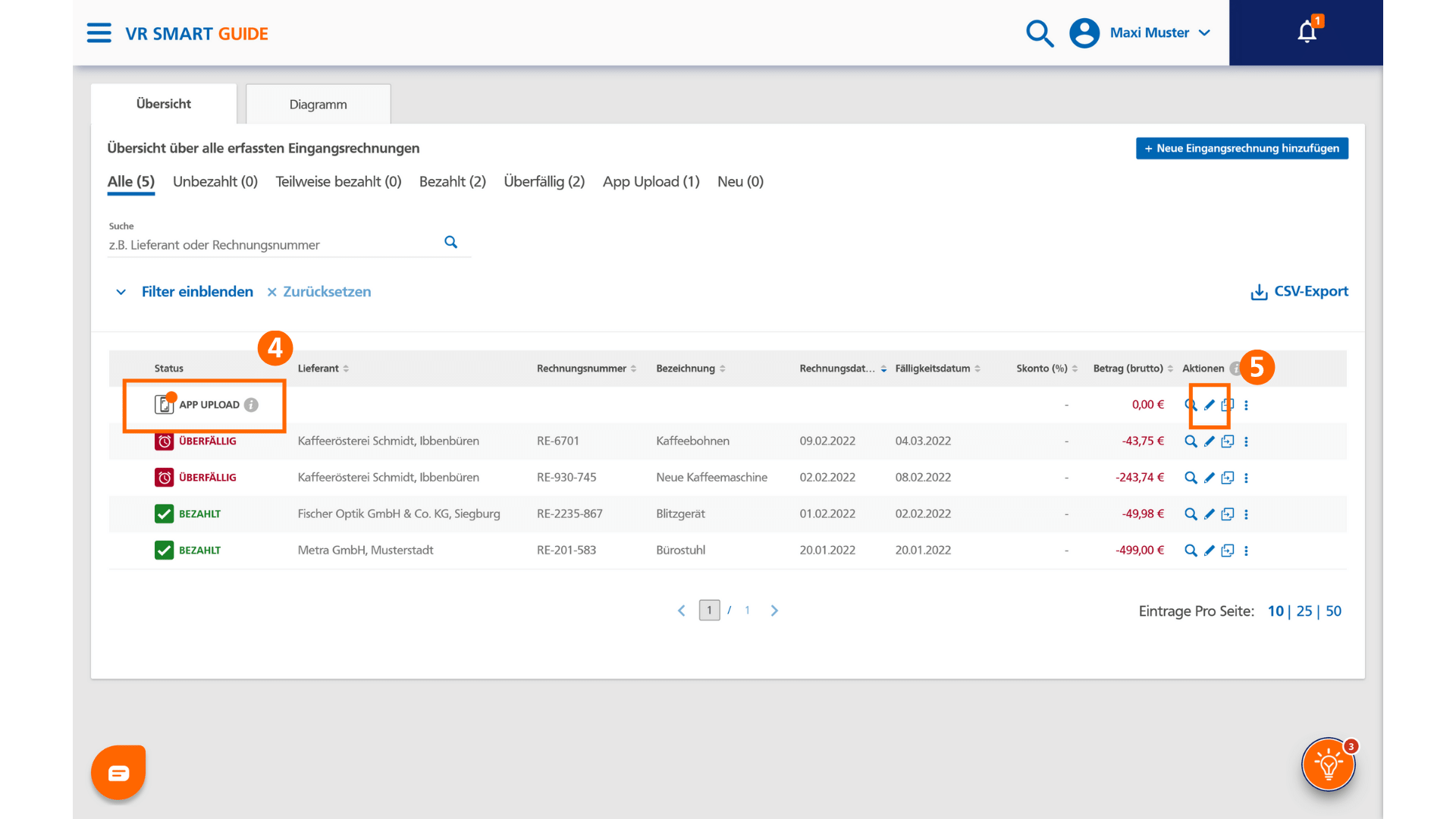Click the current page number box
1456x819 pixels.
tap(709, 610)
